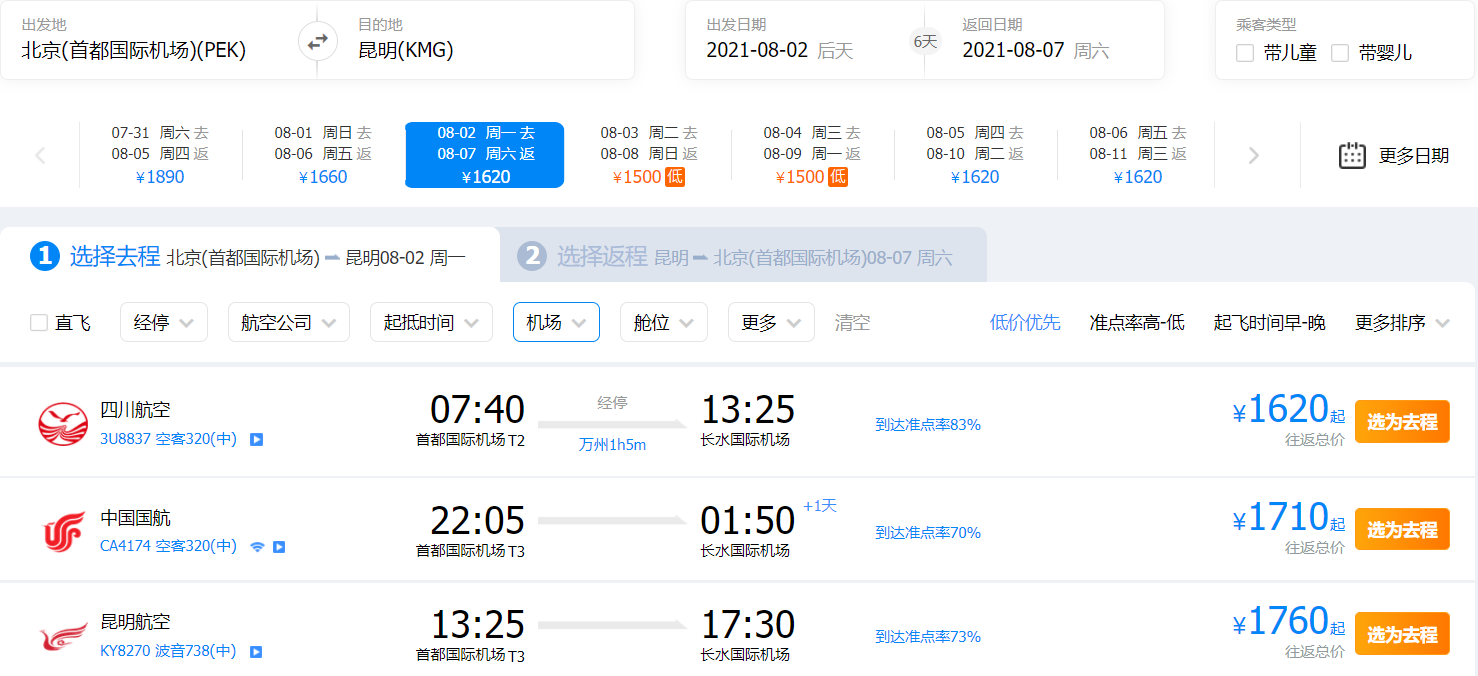Viewport: 1478px width, 676px height.
Task: Go to previous dates with left arrow
Action: click(x=40, y=155)
